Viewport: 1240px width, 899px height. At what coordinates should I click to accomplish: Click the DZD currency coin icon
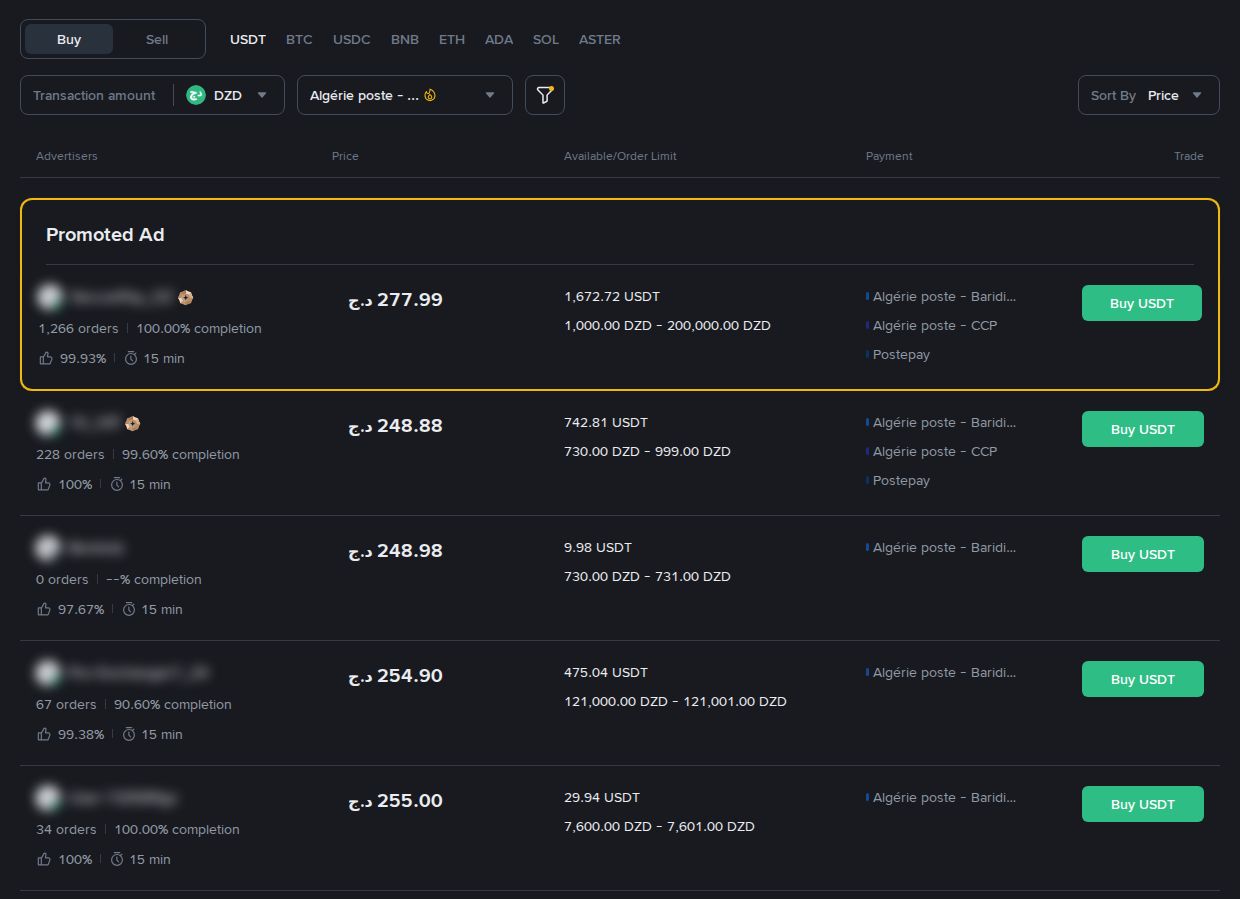[x=196, y=95]
